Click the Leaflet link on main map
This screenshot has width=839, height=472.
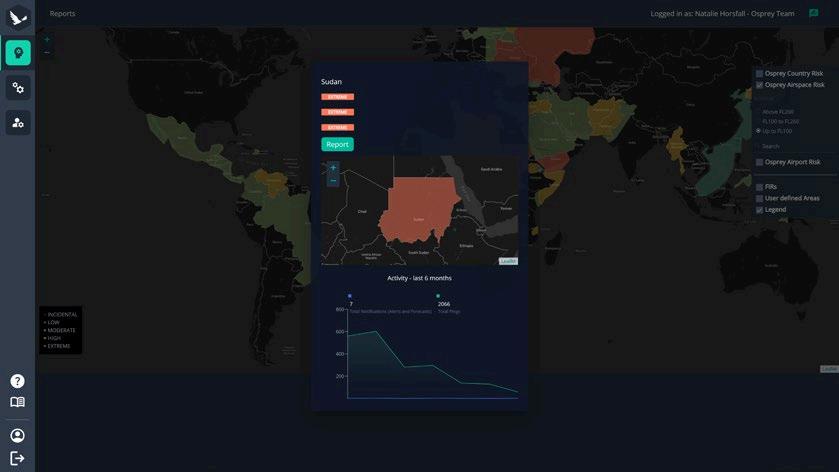[829, 369]
